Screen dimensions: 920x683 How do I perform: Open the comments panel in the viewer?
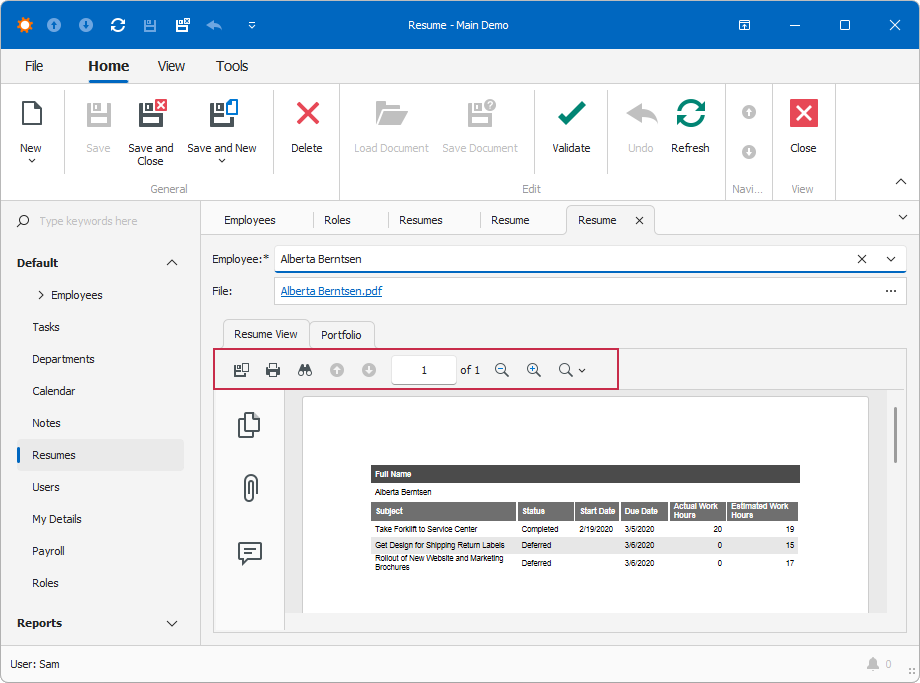248,553
